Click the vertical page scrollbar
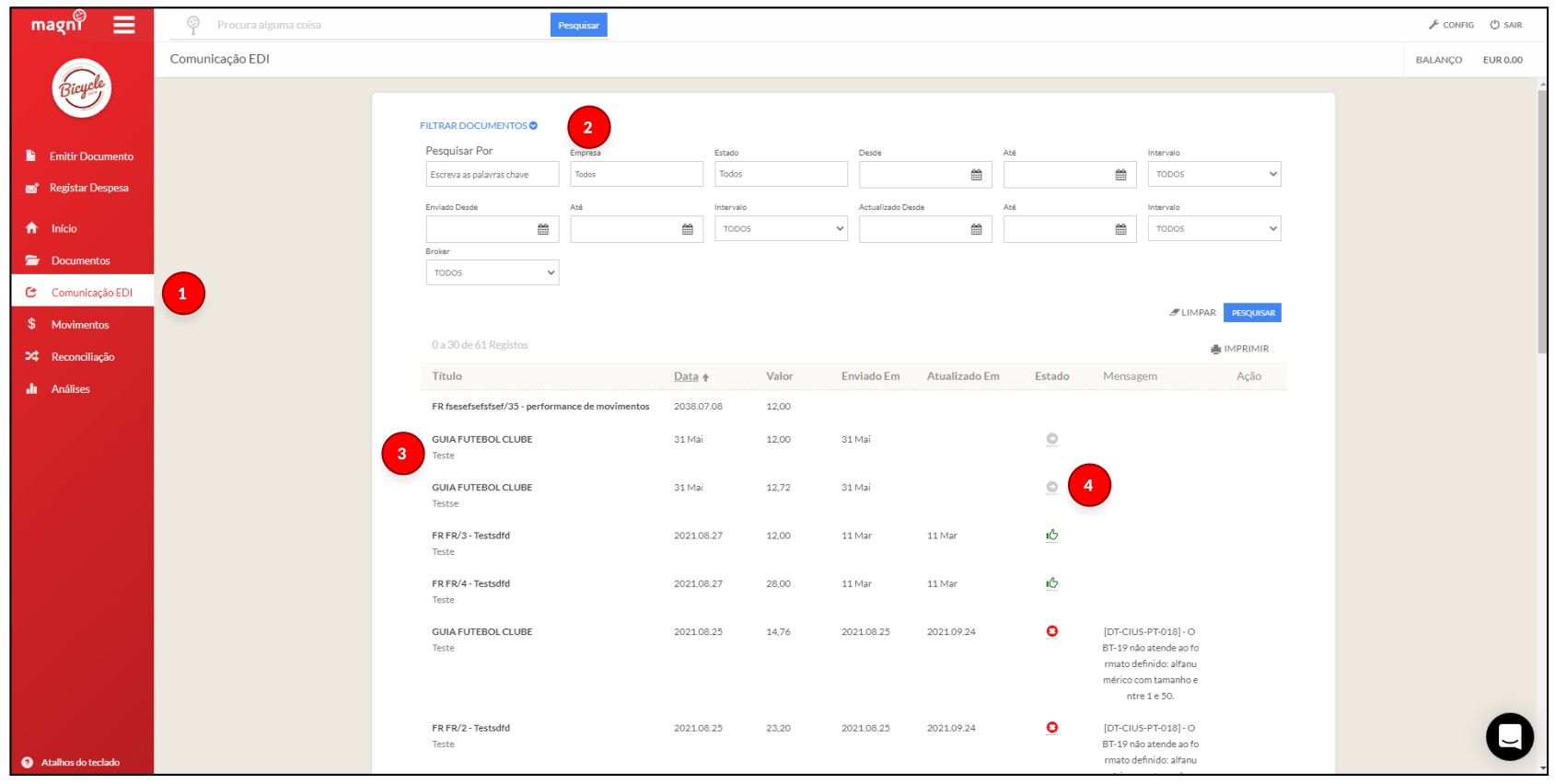The height and width of the screenshot is (784, 1555). pos(1542,221)
